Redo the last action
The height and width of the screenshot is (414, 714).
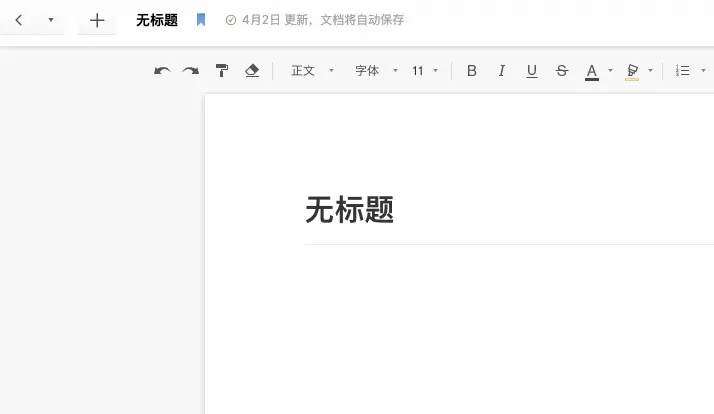[x=190, y=71]
